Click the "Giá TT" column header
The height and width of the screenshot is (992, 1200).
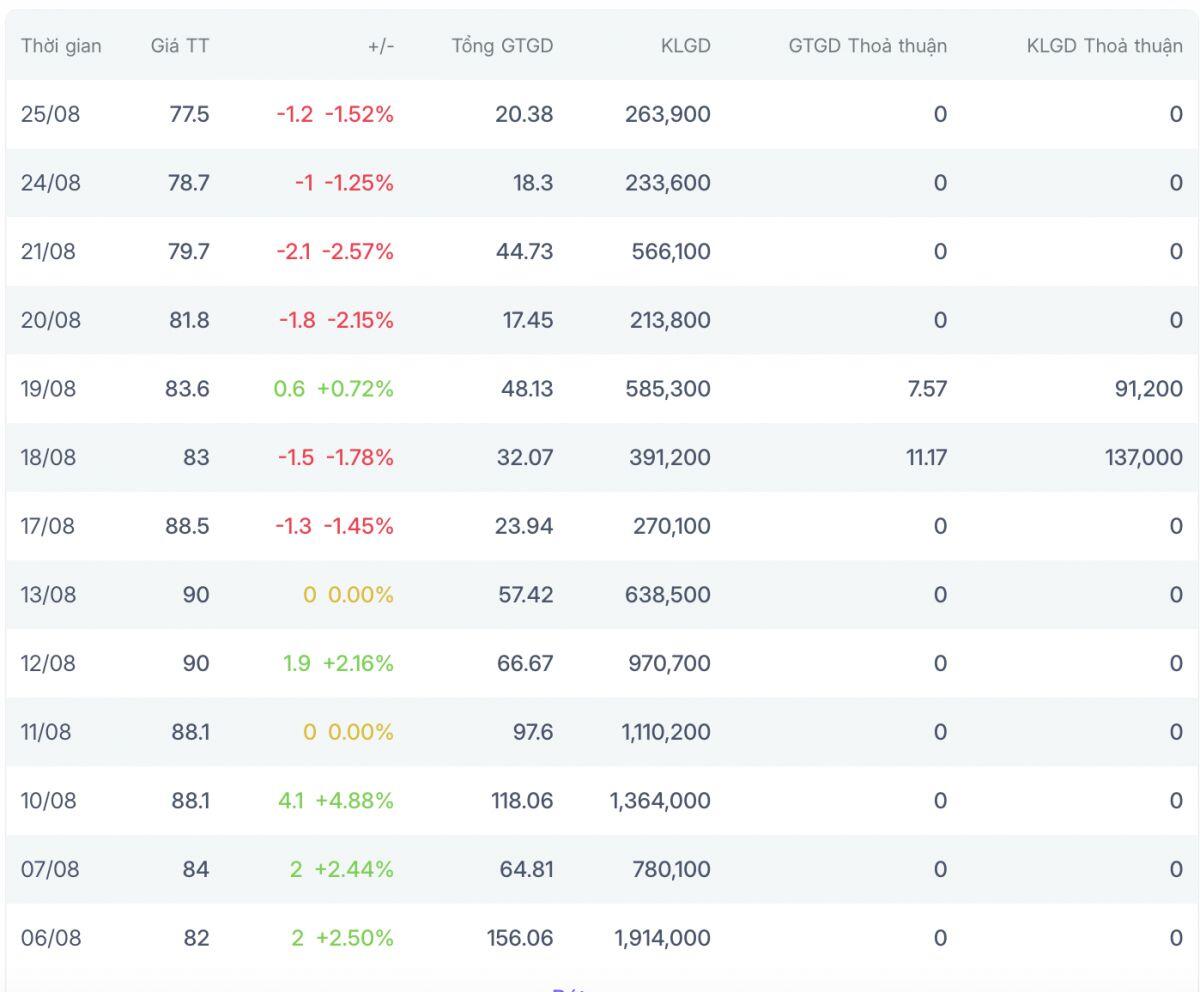click(180, 45)
